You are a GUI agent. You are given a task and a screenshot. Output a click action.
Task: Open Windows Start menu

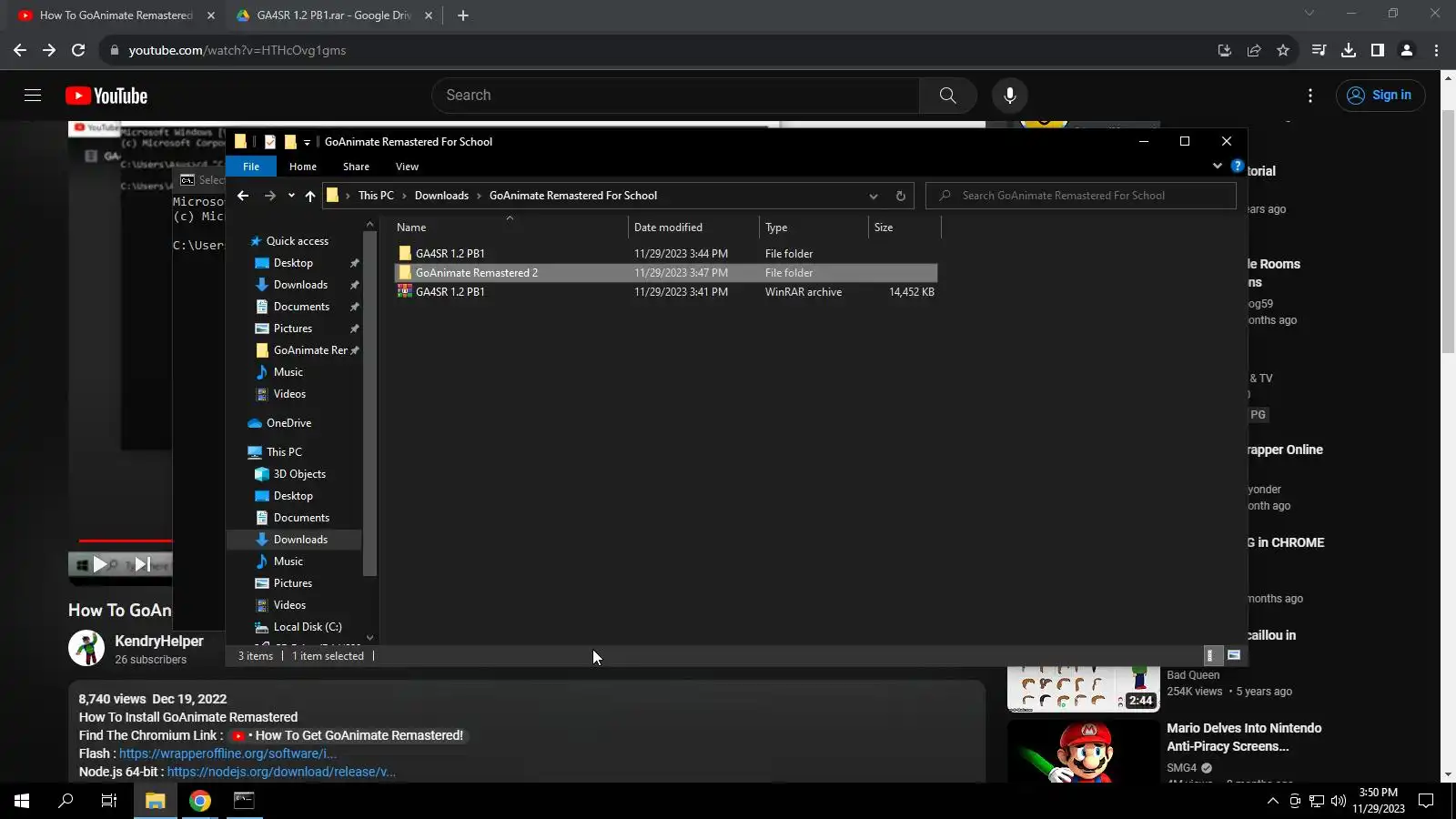(x=22, y=801)
